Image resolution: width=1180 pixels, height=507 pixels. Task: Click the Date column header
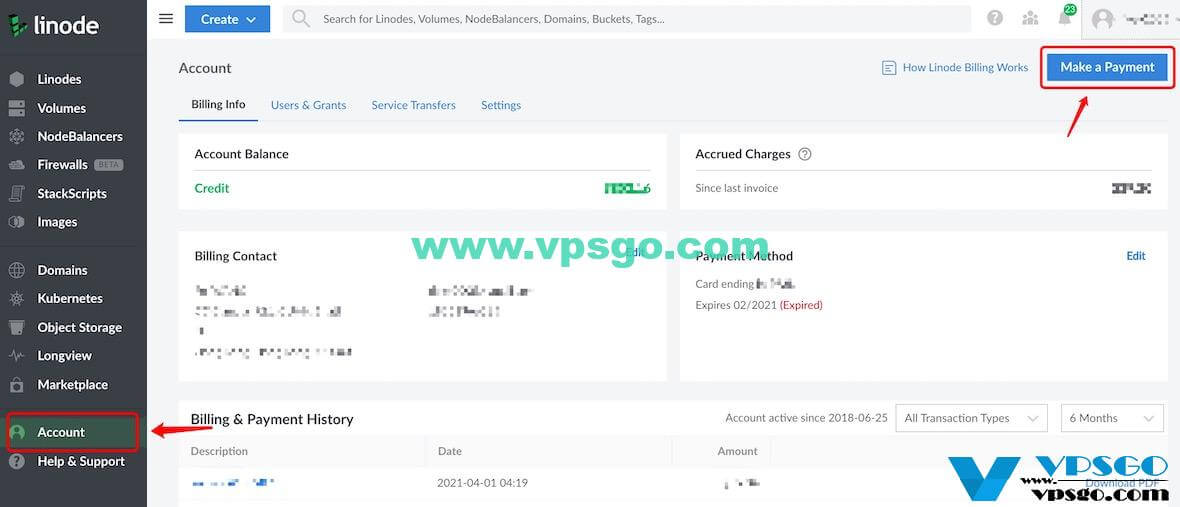[449, 451]
